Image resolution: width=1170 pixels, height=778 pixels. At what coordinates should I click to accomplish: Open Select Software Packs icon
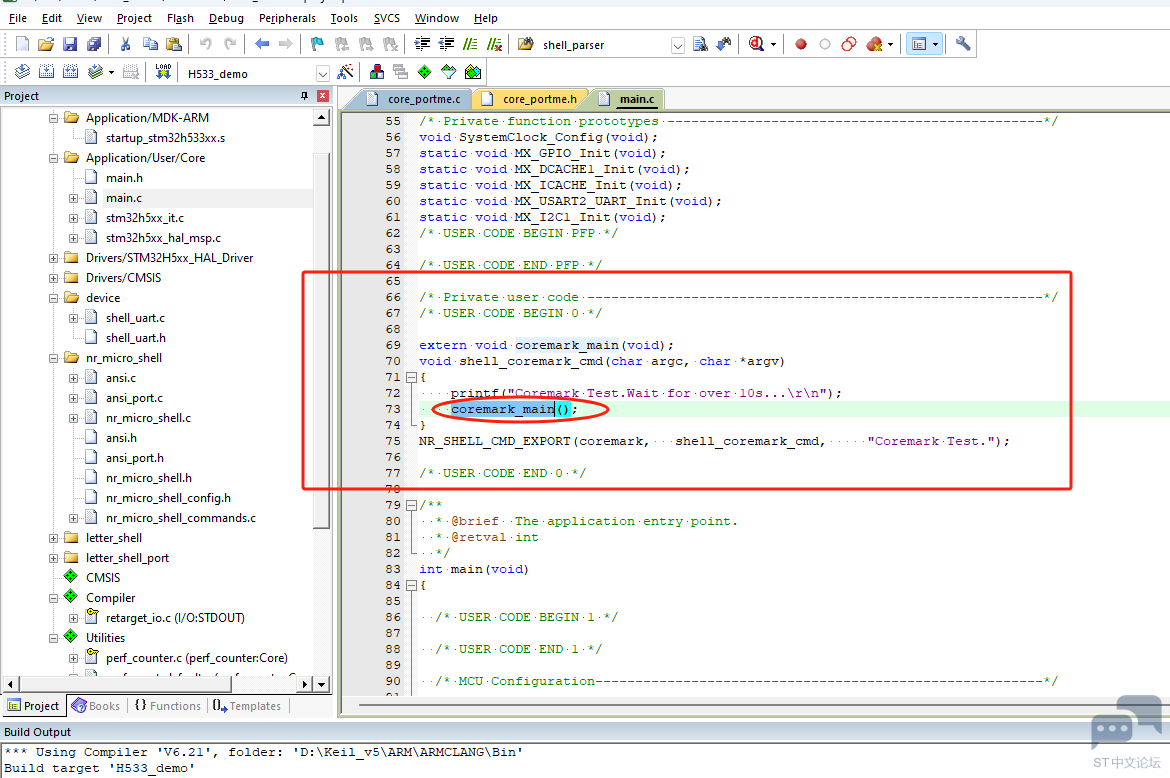tap(448, 72)
